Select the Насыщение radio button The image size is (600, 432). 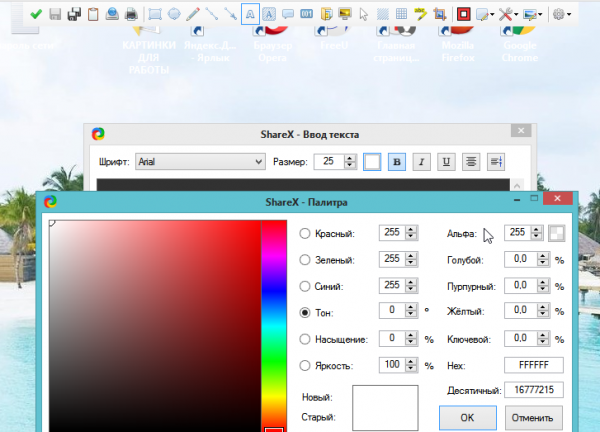pos(305,339)
